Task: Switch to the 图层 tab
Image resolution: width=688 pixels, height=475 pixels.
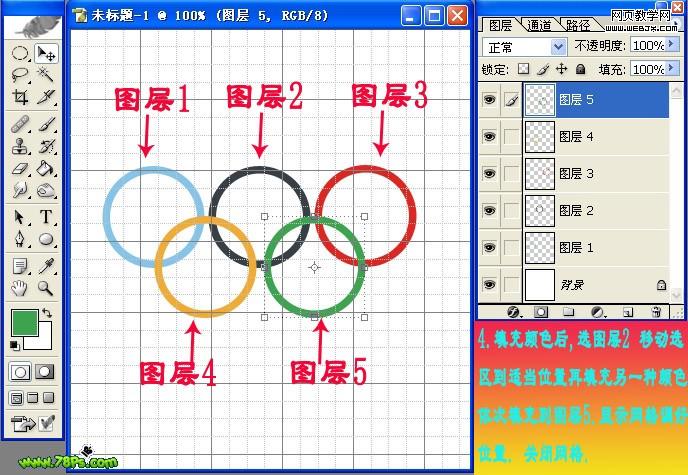Action: [501, 25]
